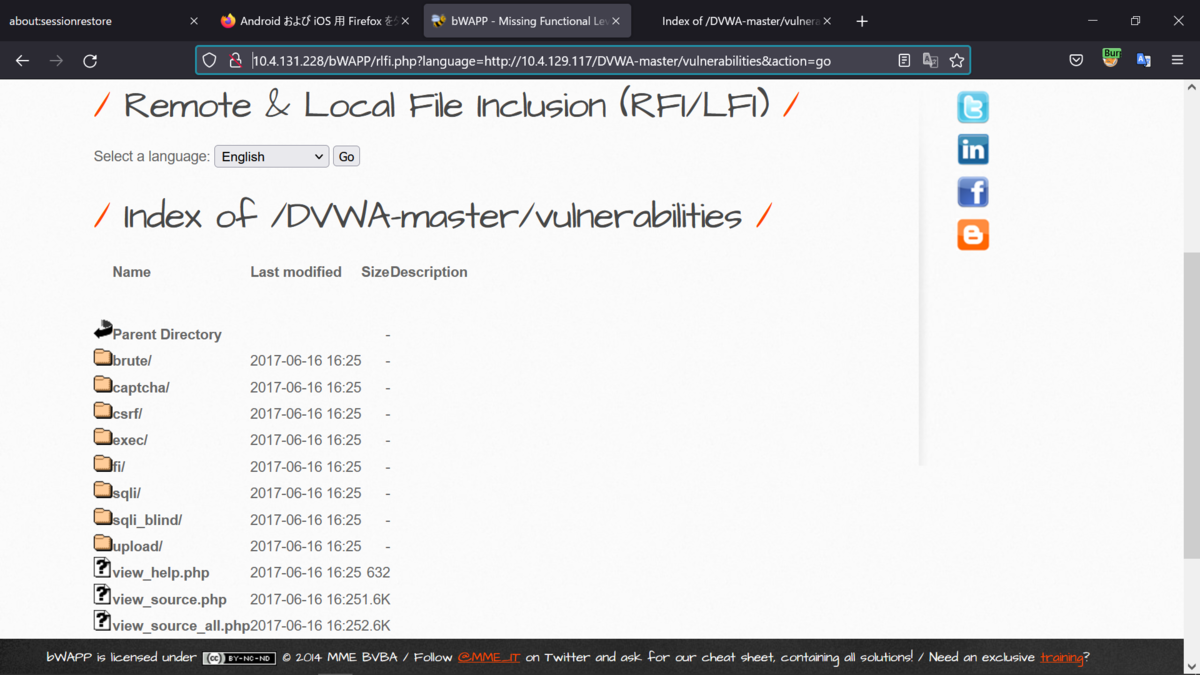Open the sqli_blind/ directory link
Viewport: 1200px width, 675px height.
147,520
